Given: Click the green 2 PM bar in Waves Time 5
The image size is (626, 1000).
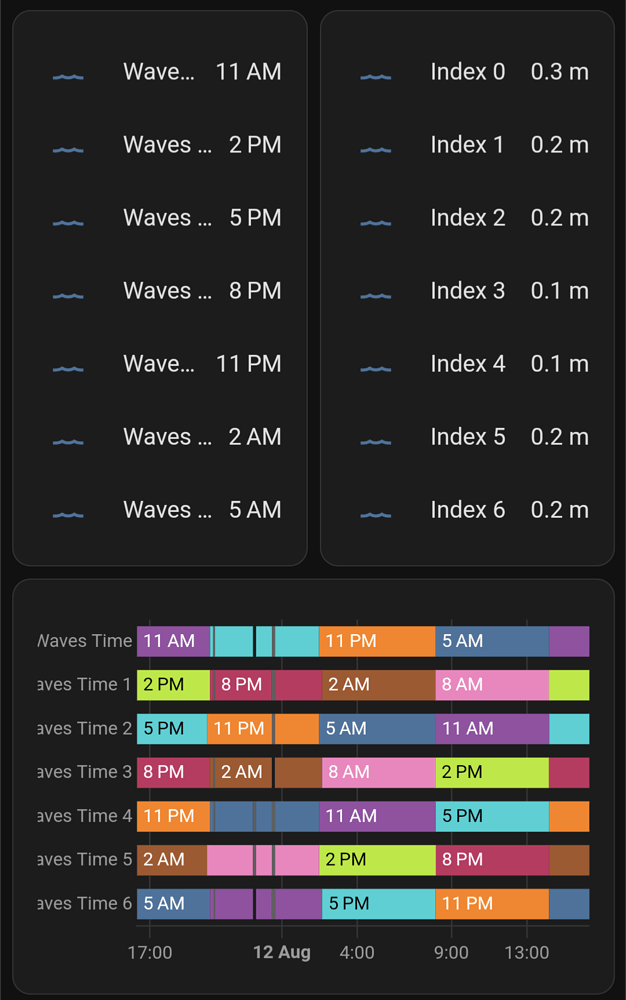Looking at the screenshot, I should pyautogui.click(x=377, y=860).
